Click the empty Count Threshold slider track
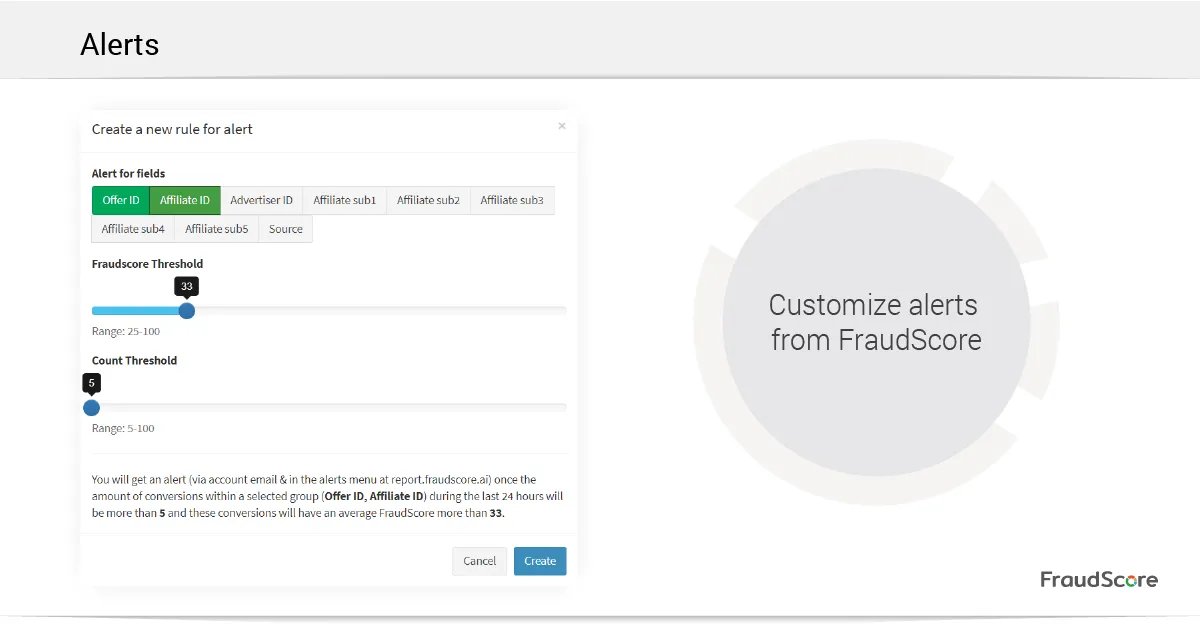Viewport: 1200px width, 630px height. pos(330,407)
